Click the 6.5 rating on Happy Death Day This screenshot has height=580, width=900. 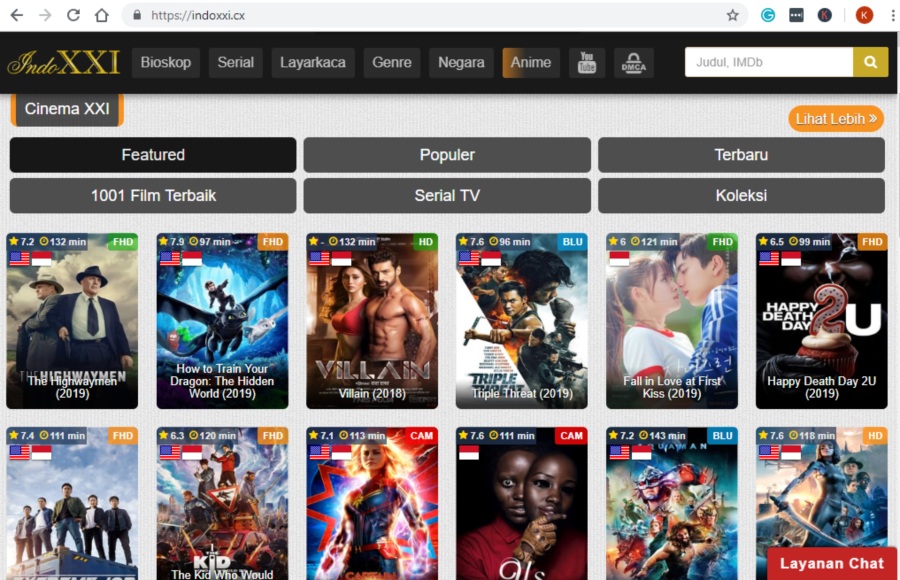[x=771, y=242]
